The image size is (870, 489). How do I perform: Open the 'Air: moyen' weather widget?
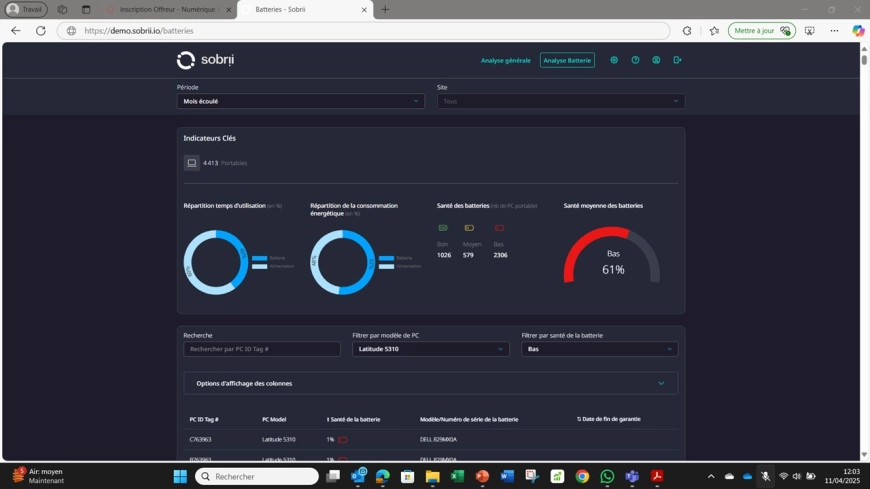point(39,476)
